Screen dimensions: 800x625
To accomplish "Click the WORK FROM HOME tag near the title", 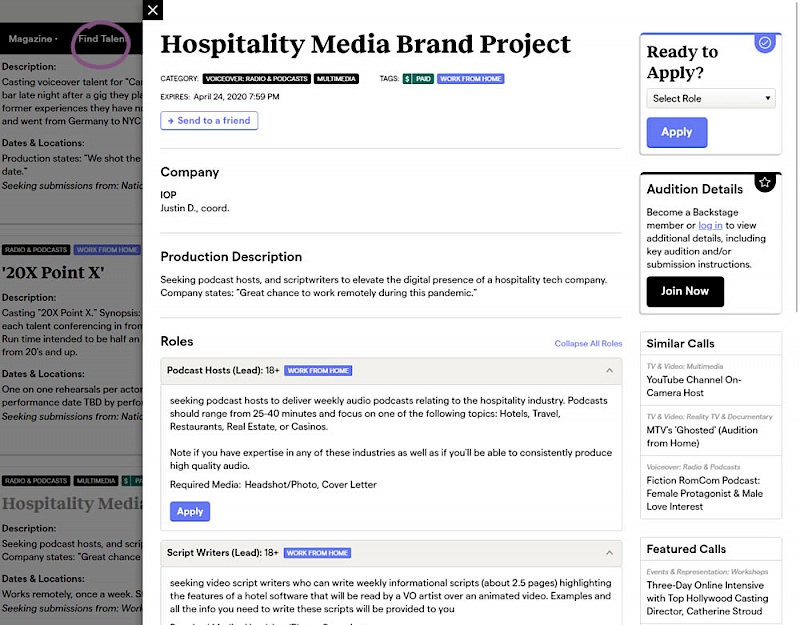I will (x=470, y=78).
